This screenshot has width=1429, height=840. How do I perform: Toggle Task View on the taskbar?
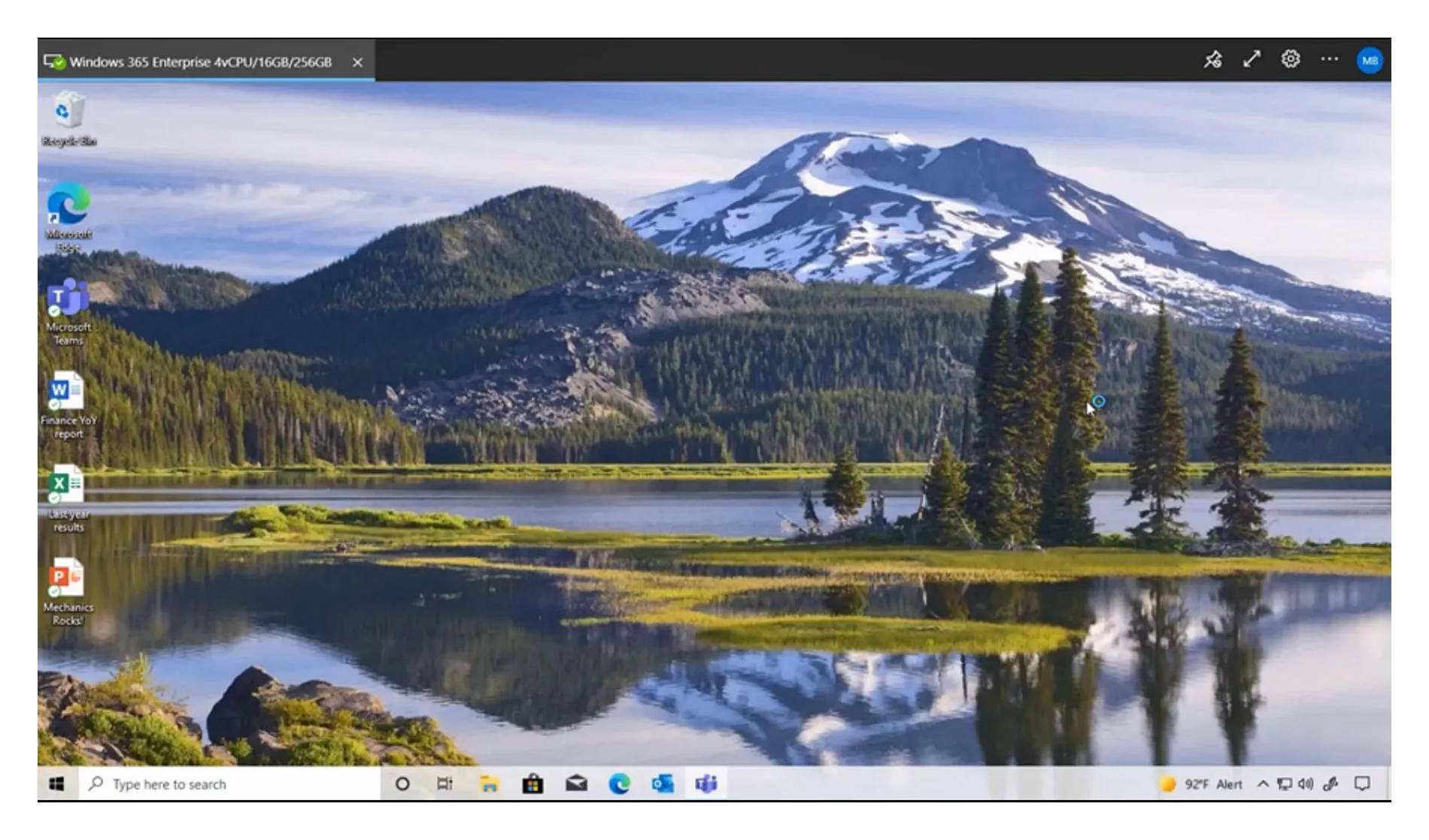(444, 784)
